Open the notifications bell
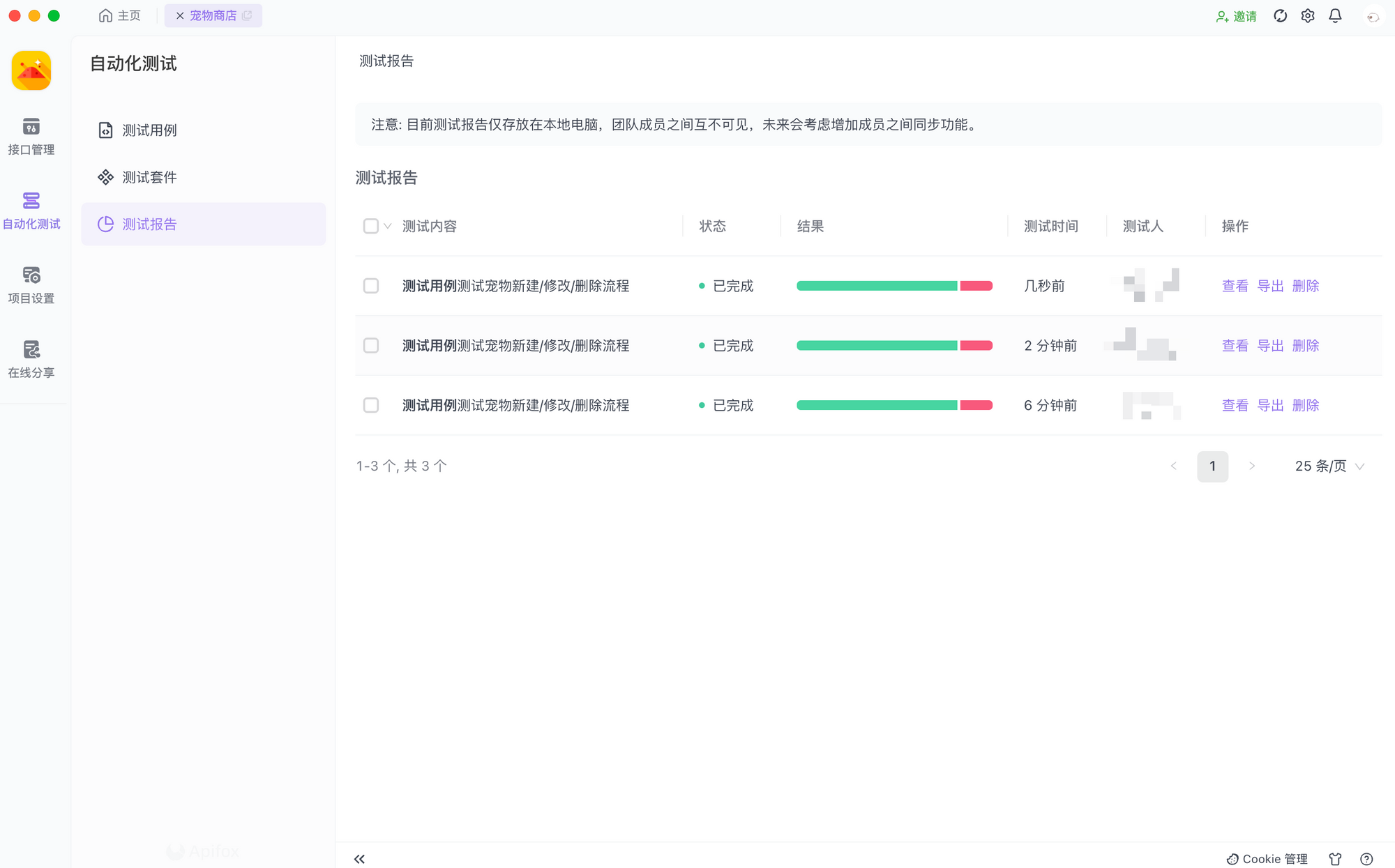Screen dimensions: 1395x868 [x=1335, y=15]
